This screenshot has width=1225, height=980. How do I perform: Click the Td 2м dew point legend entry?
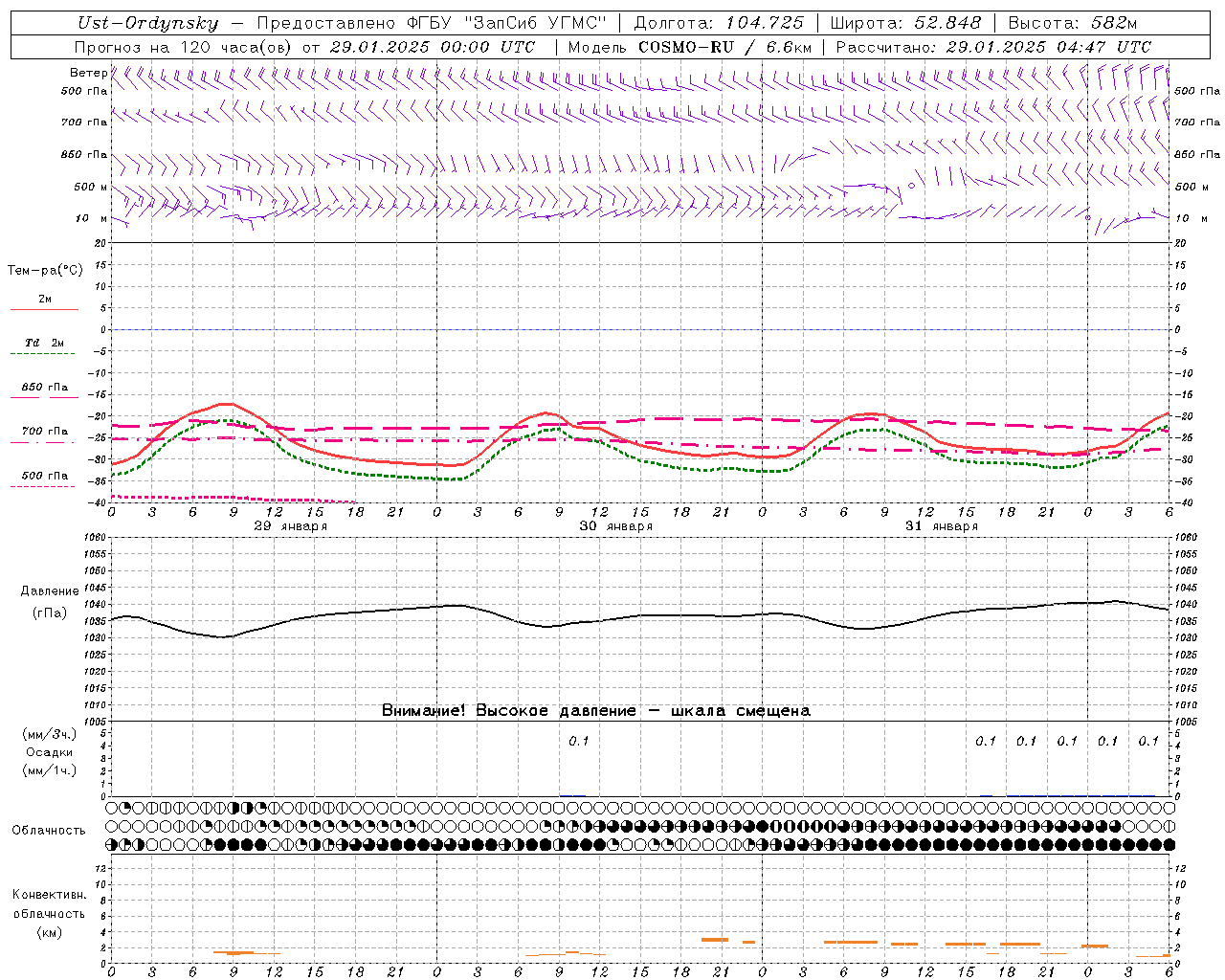click(x=44, y=343)
